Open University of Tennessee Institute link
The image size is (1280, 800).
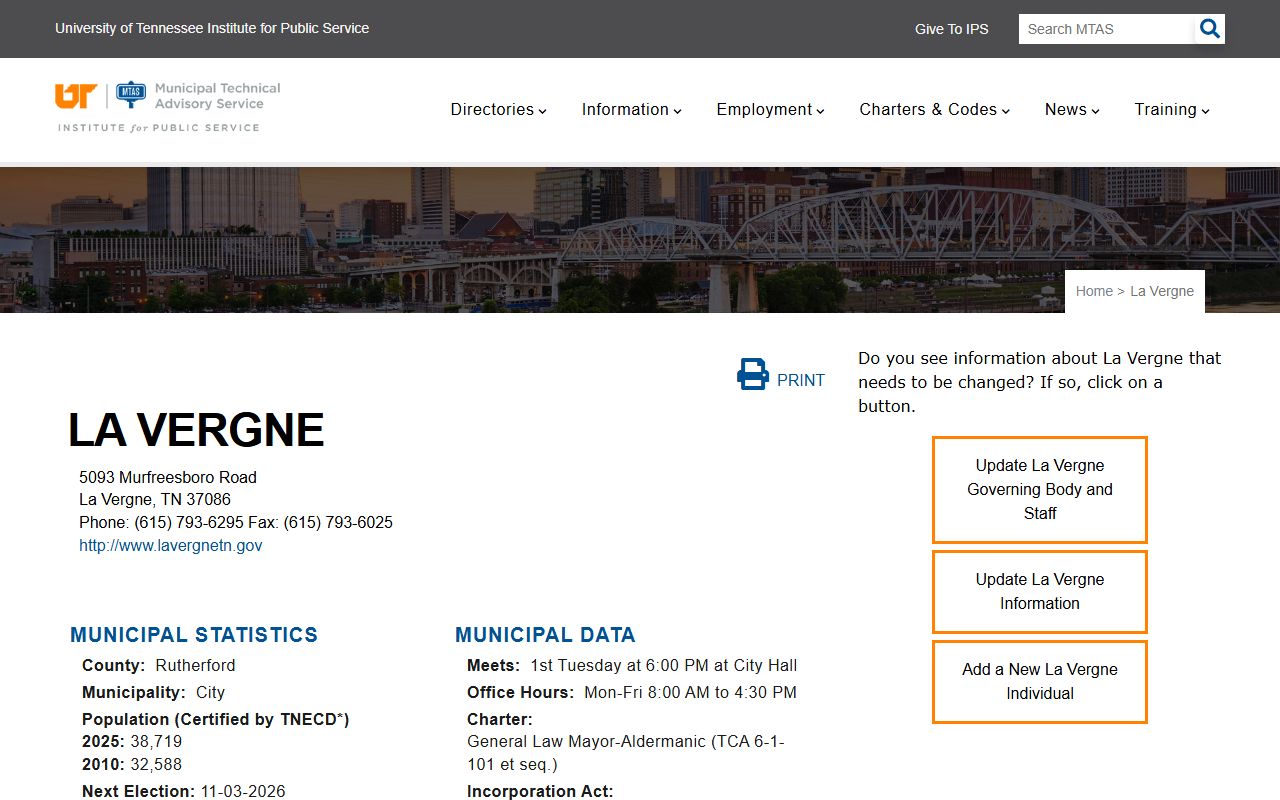(x=212, y=28)
